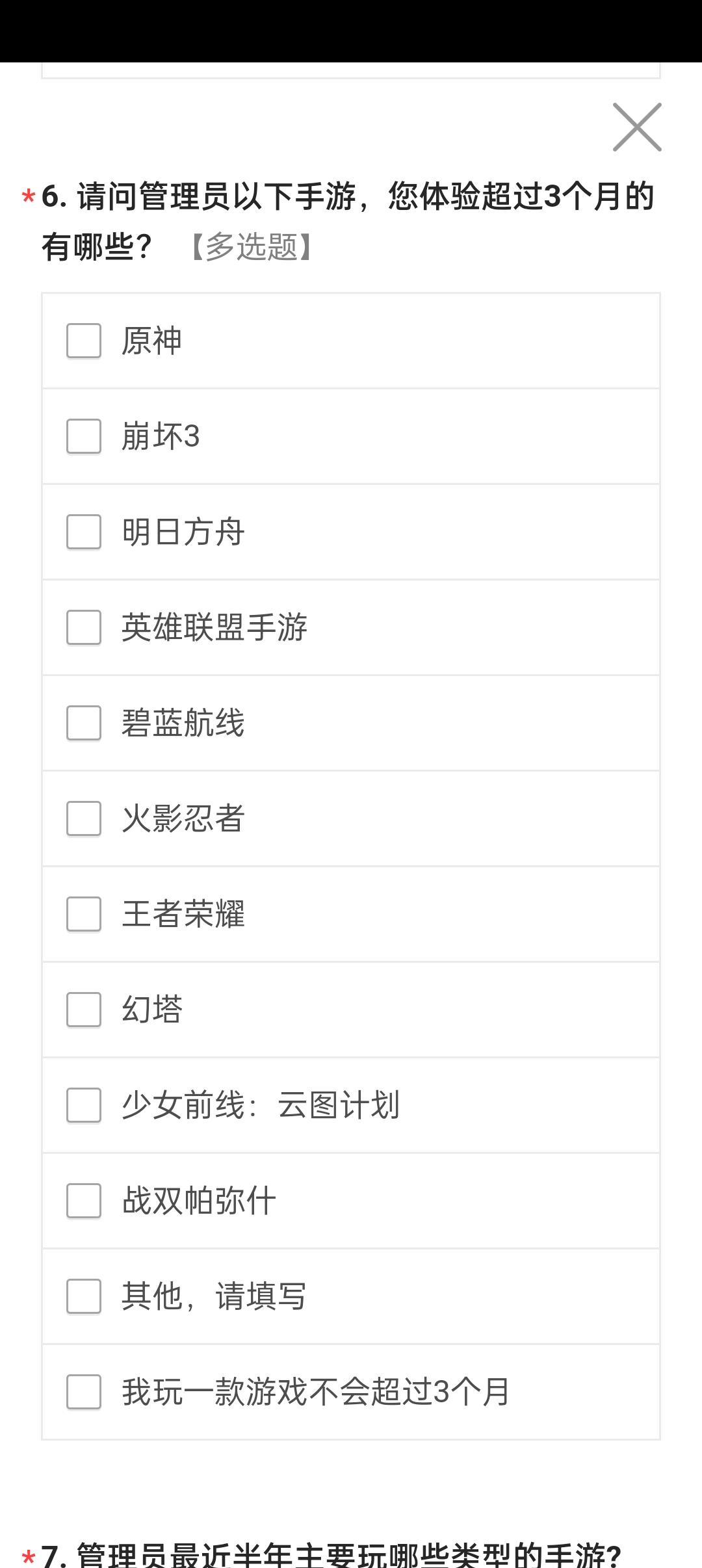Tap question 6 title text
This screenshot has height=1568, width=702.
(x=348, y=221)
